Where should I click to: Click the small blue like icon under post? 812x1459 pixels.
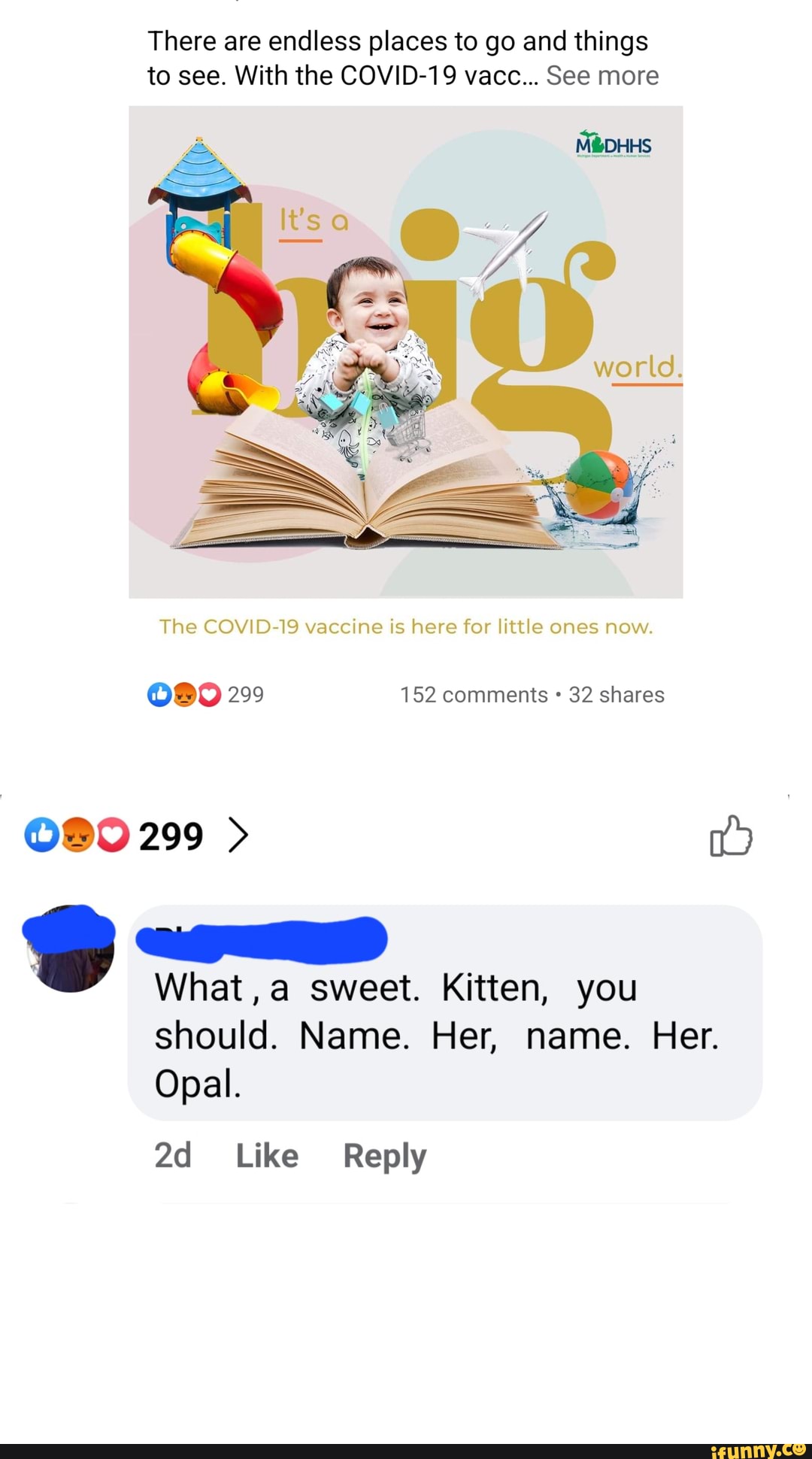click(159, 694)
